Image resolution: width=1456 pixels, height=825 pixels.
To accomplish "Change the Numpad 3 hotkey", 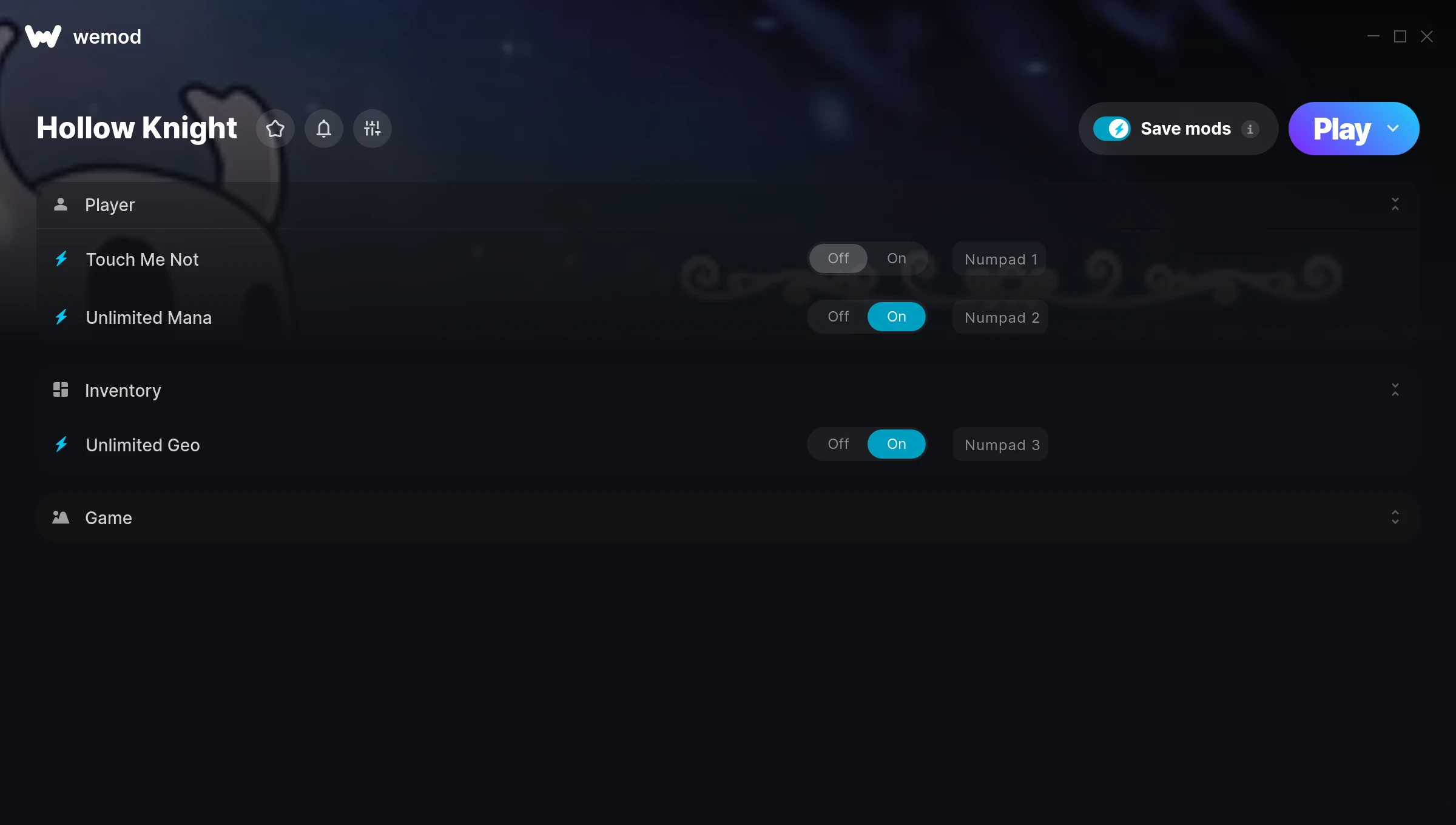I will (1001, 445).
